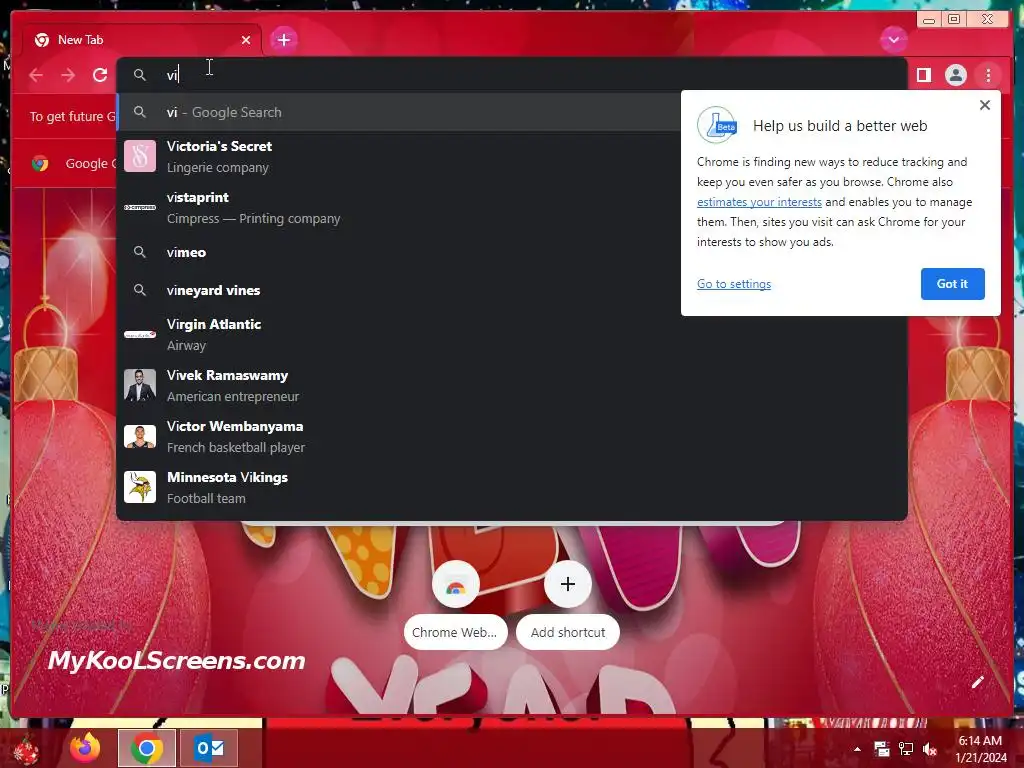This screenshot has width=1024, height=768.
Task: Close the 'Help us build a better web' popup
Action: coord(985,105)
